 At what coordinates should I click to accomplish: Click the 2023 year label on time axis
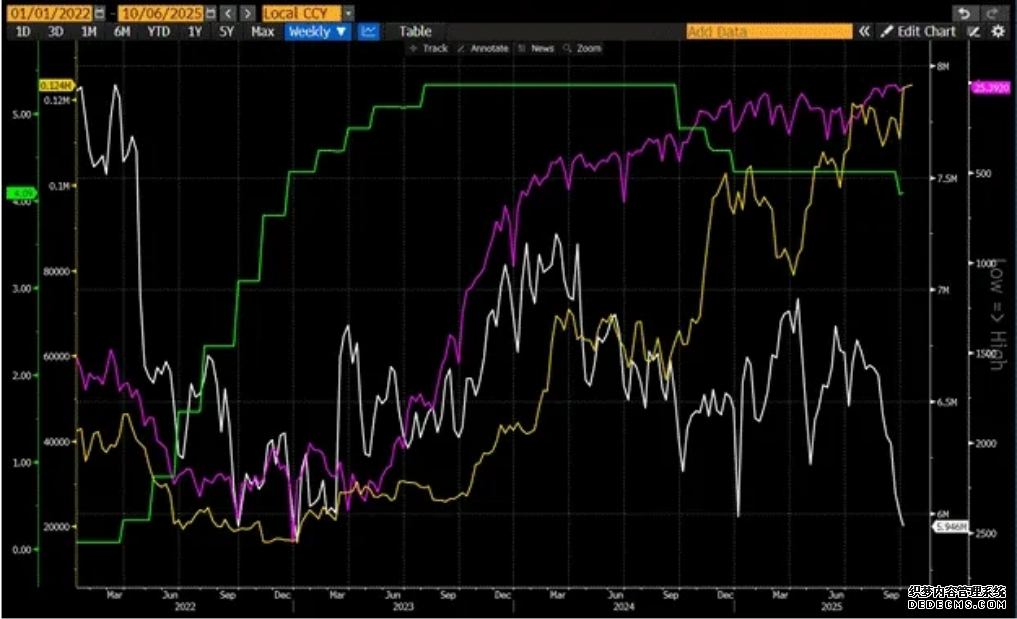point(403,607)
